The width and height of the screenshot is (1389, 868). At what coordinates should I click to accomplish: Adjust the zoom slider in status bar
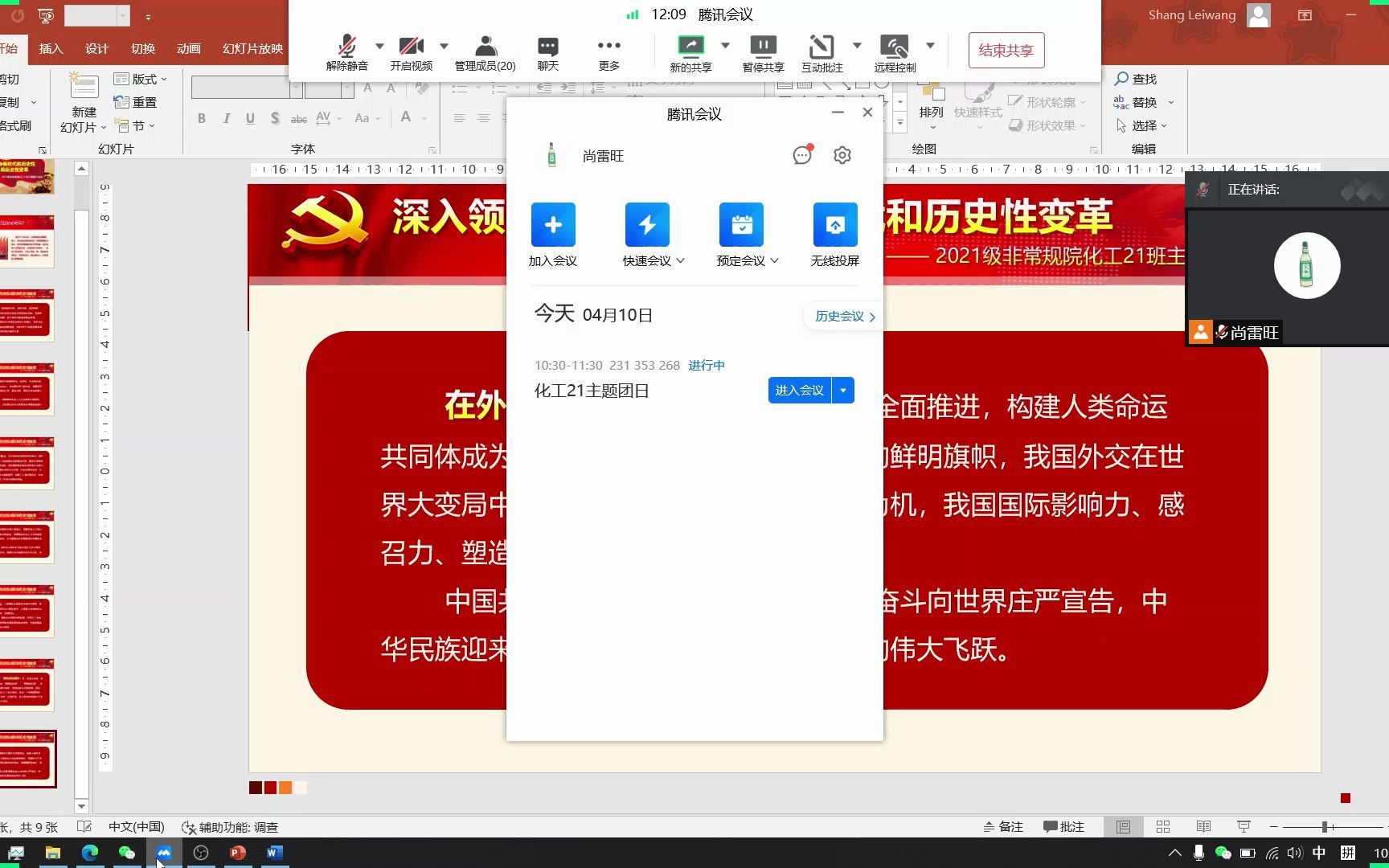point(1325,826)
